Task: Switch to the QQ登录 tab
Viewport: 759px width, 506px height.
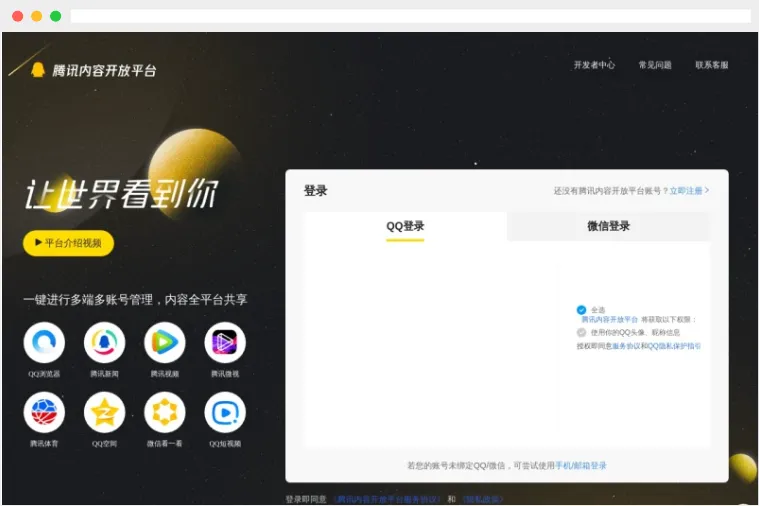Action: pos(406,227)
